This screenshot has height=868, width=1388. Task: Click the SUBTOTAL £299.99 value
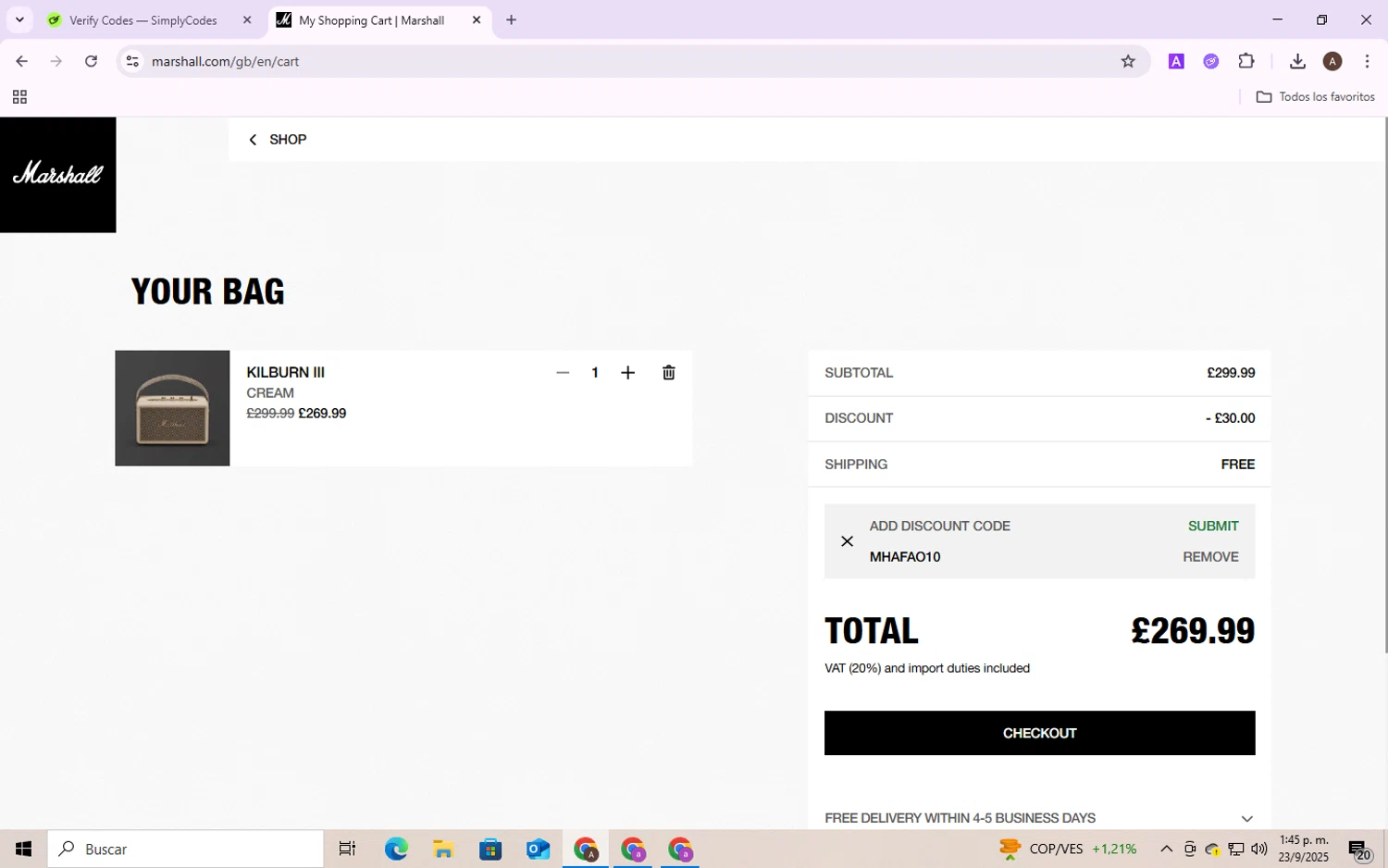pyautogui.click(x=1231, y=373)
